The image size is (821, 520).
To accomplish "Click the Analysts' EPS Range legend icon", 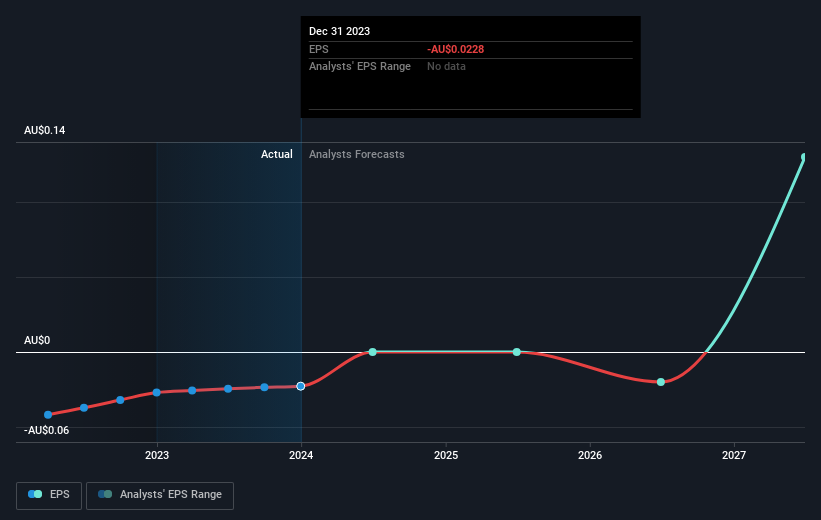I will tap(105, 494).
